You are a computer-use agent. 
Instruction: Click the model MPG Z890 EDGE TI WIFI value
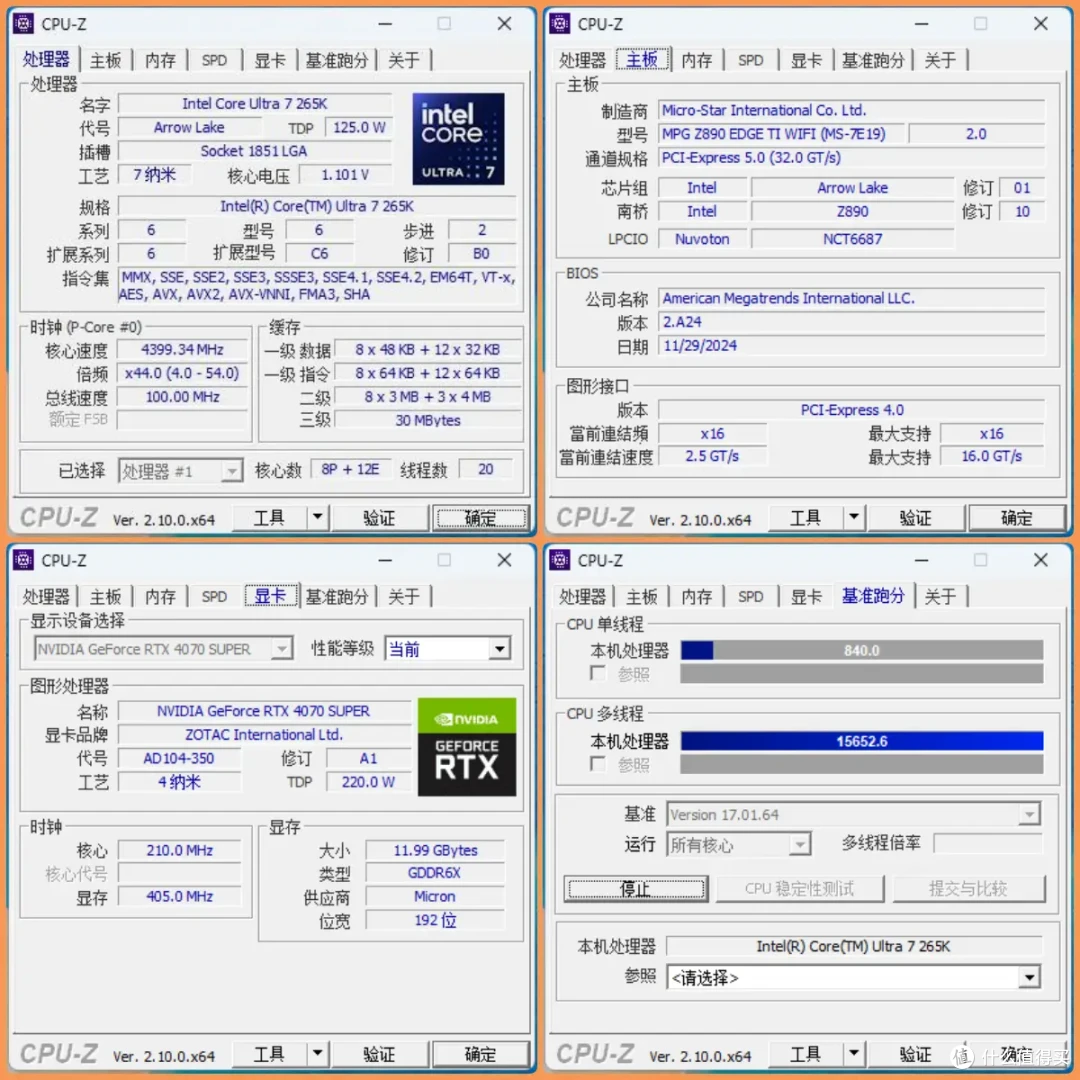click(x=780, y=134)
